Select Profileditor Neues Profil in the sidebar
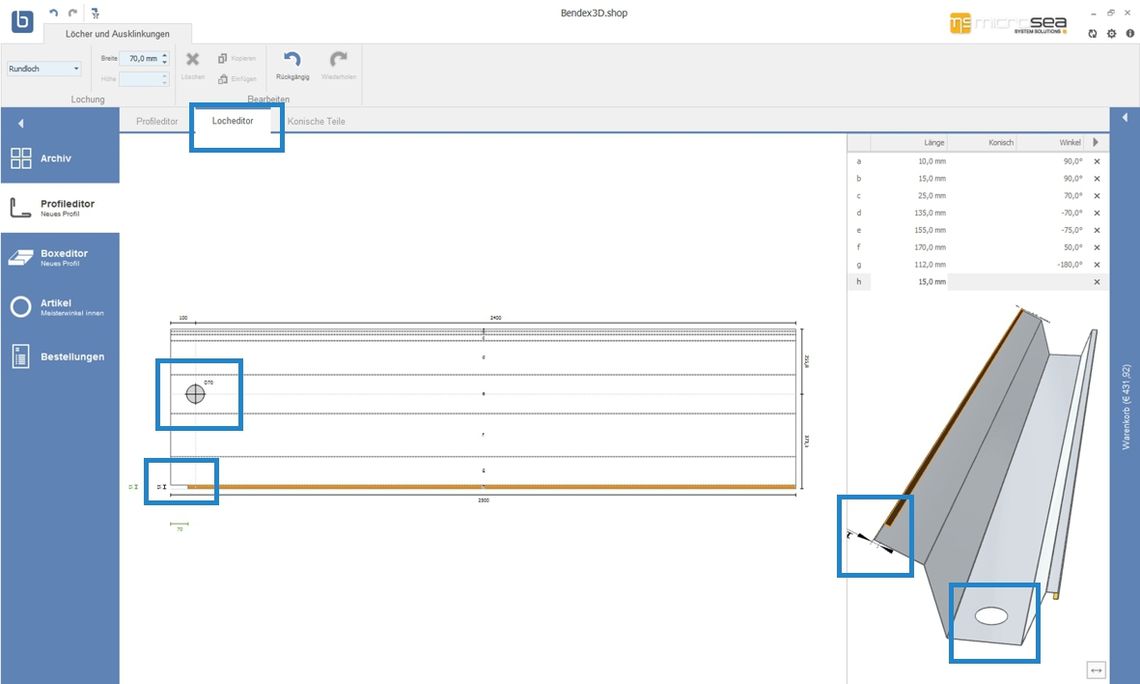The width and height of the screenshot is (1140, 684). point(60,208)
